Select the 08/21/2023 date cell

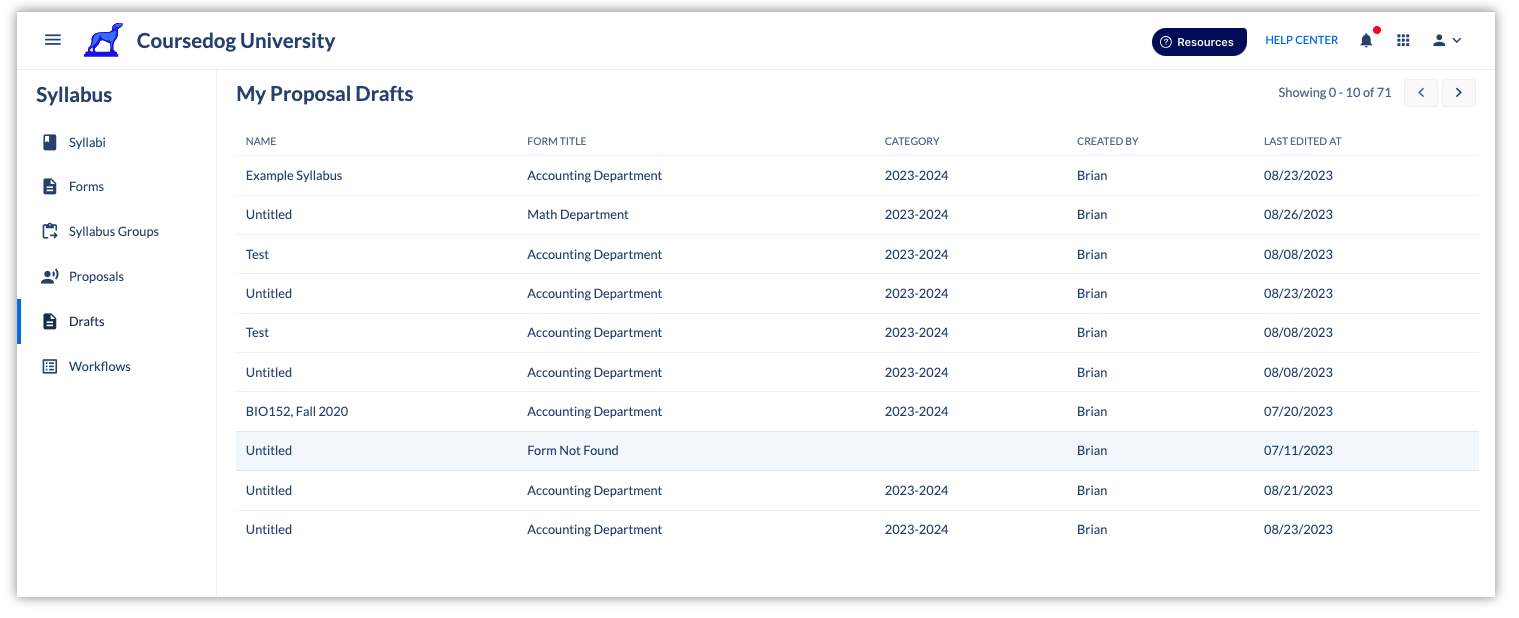click(1298, 490)
